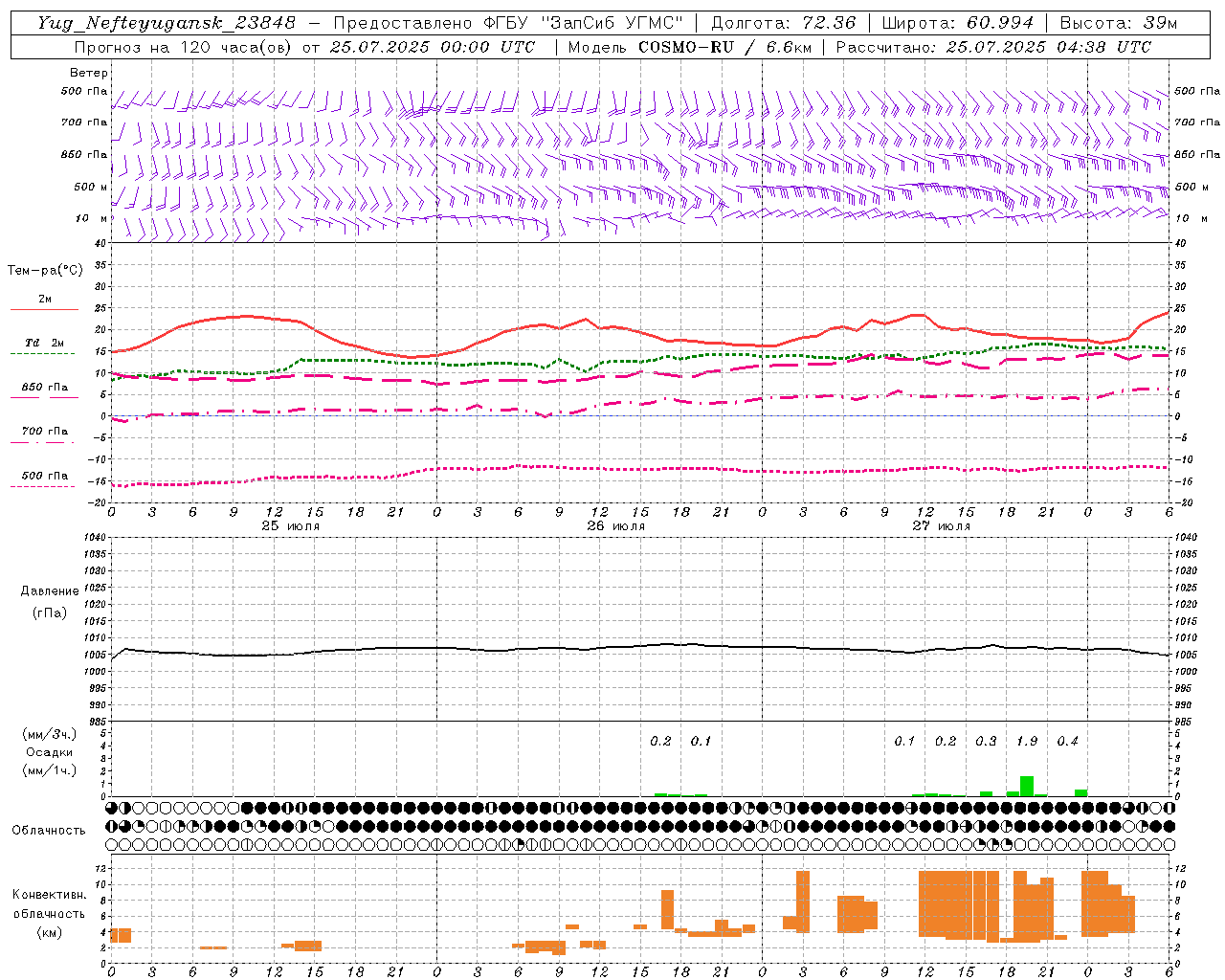Click the dotted 500 гПа temperature legend line
This screenshot has width=1225, height=980.
tap(44, 486)
